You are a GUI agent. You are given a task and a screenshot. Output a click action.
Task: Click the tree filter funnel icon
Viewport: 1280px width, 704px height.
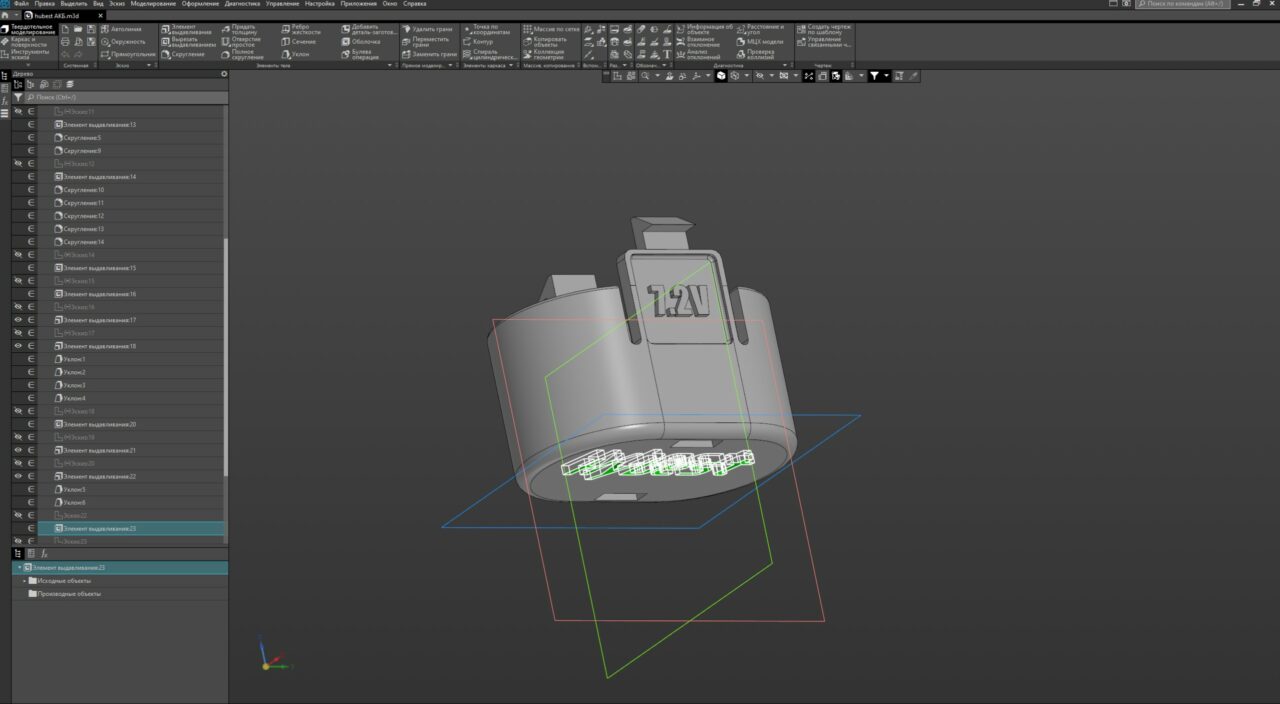18,98
